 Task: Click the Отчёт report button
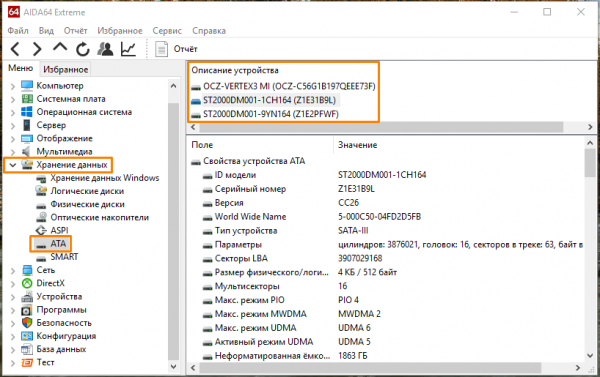coord(176,49)
